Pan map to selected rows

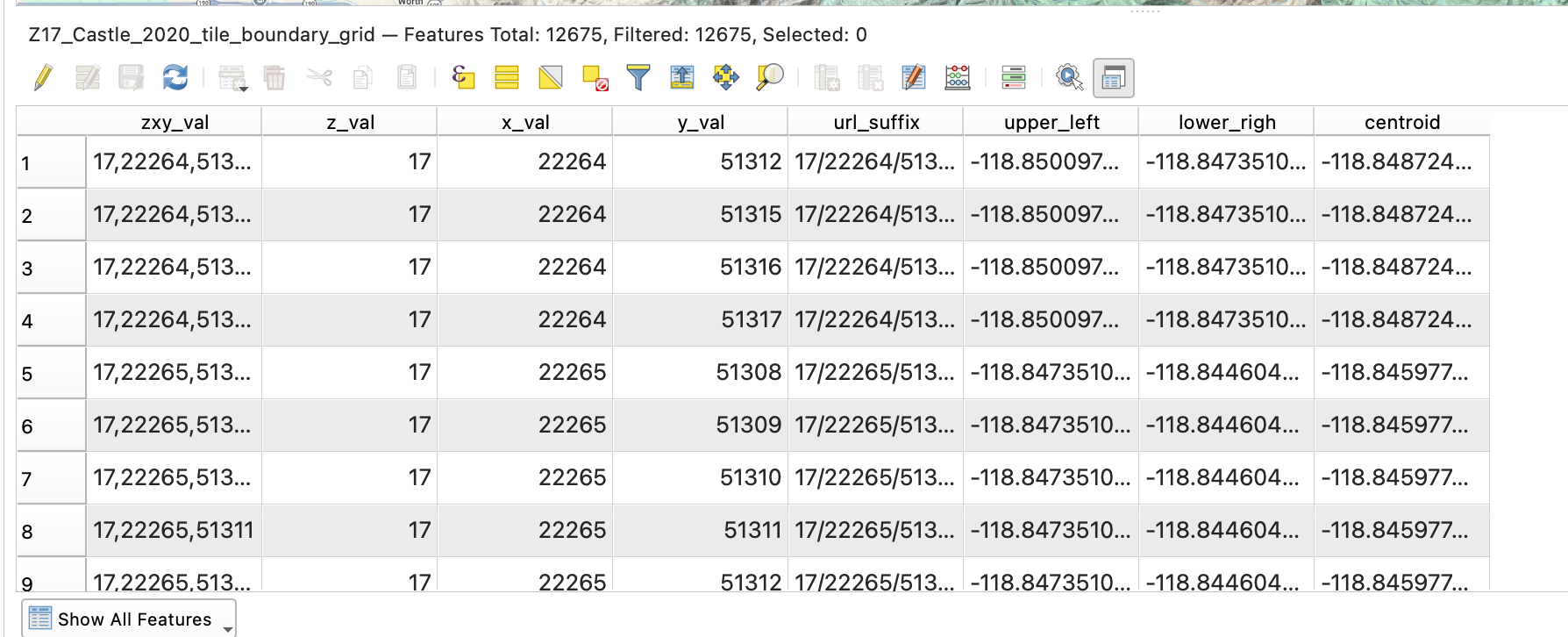pos(726,78)
